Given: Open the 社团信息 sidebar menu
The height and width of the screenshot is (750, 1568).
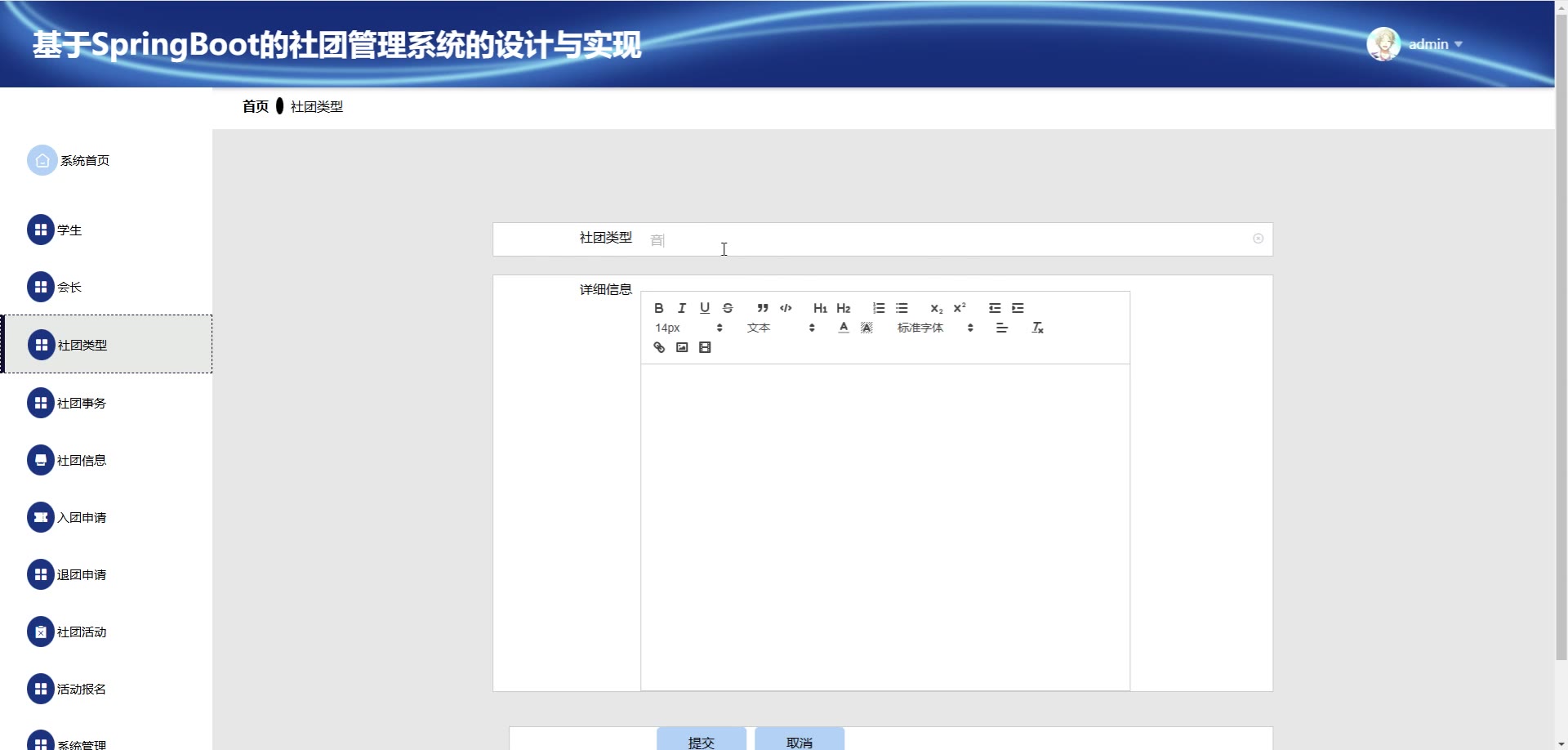Looking at the screenshot, I should tap(106, 459).
